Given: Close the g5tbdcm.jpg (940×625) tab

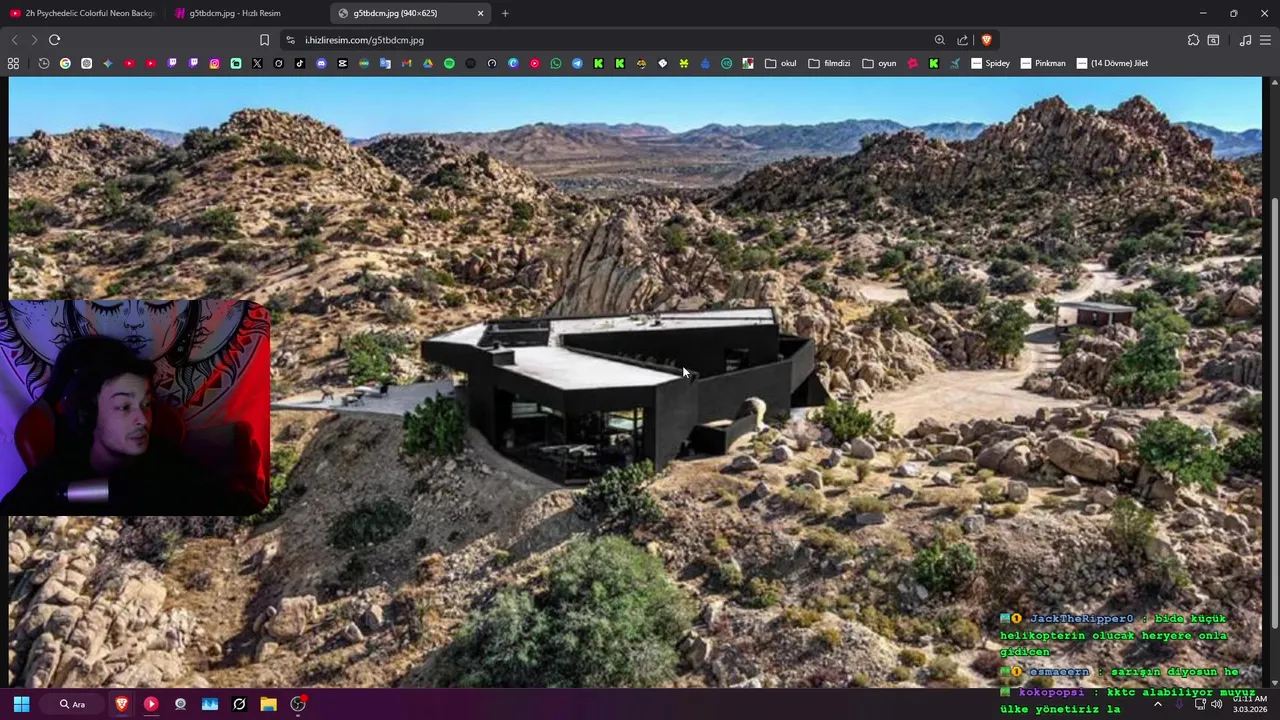Looking at the screenshot, I should point(480,13).
